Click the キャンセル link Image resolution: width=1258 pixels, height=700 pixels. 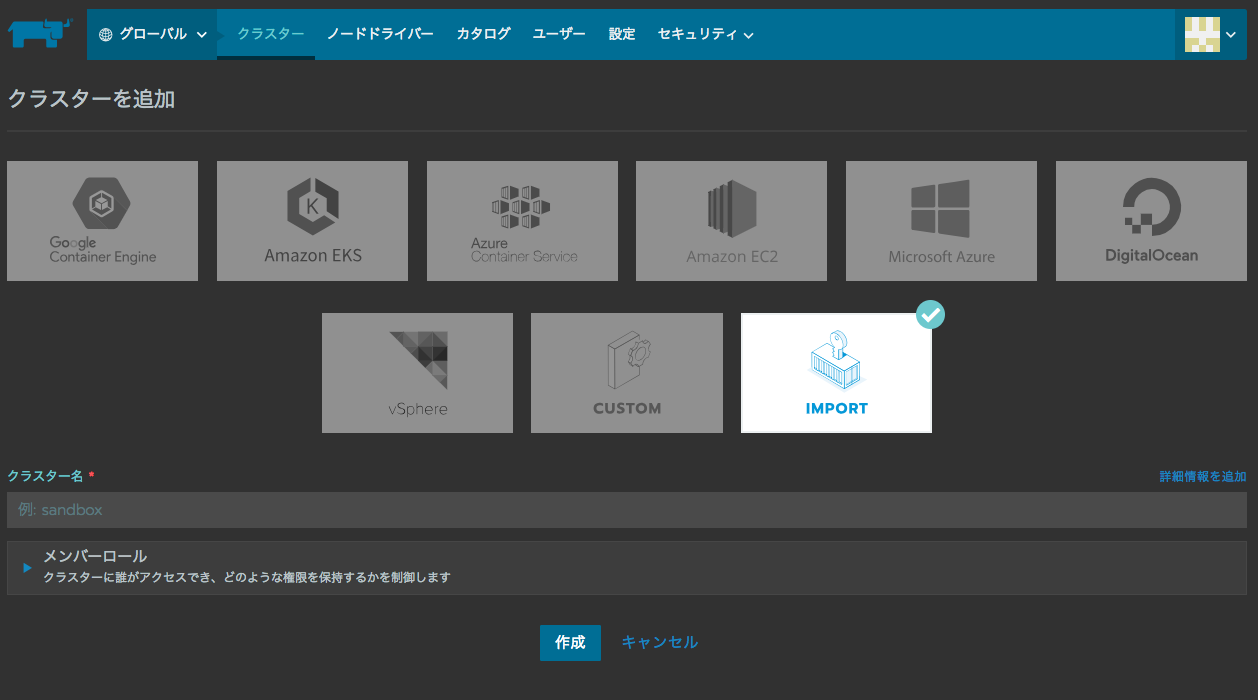click(660, 642)
